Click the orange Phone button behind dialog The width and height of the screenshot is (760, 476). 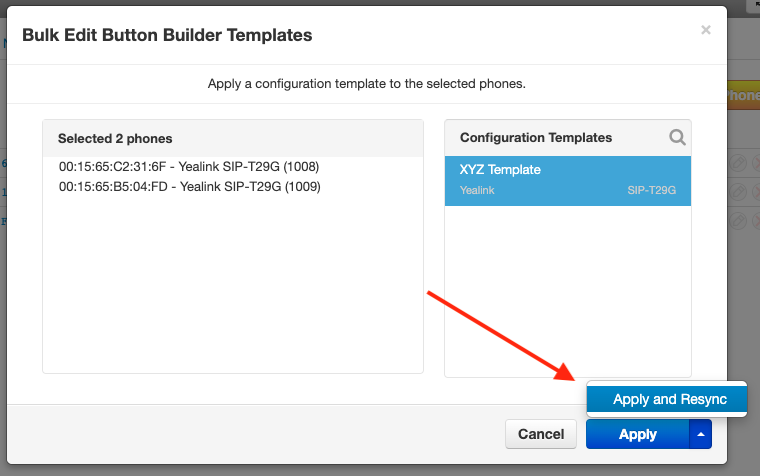point(743,95)
